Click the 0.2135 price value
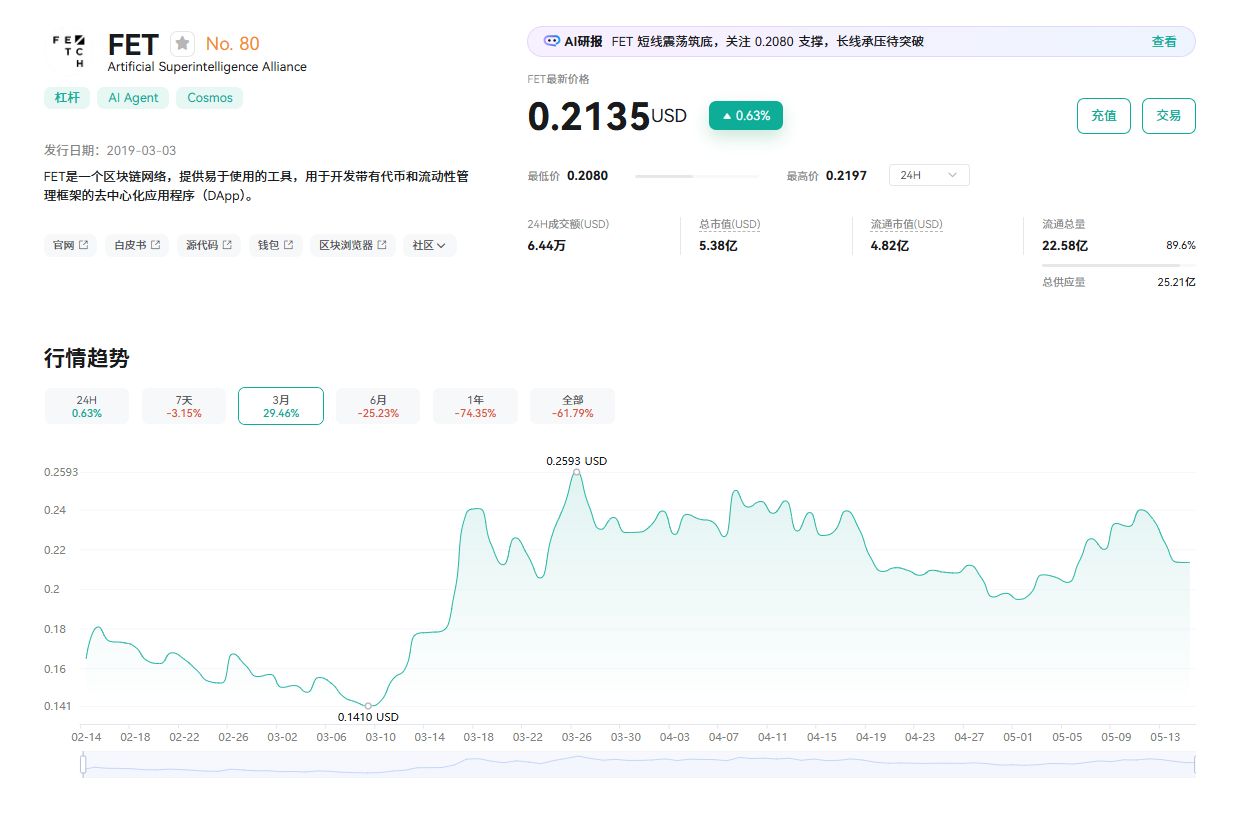The image size is (1235, 820). [x=589, y=117]
